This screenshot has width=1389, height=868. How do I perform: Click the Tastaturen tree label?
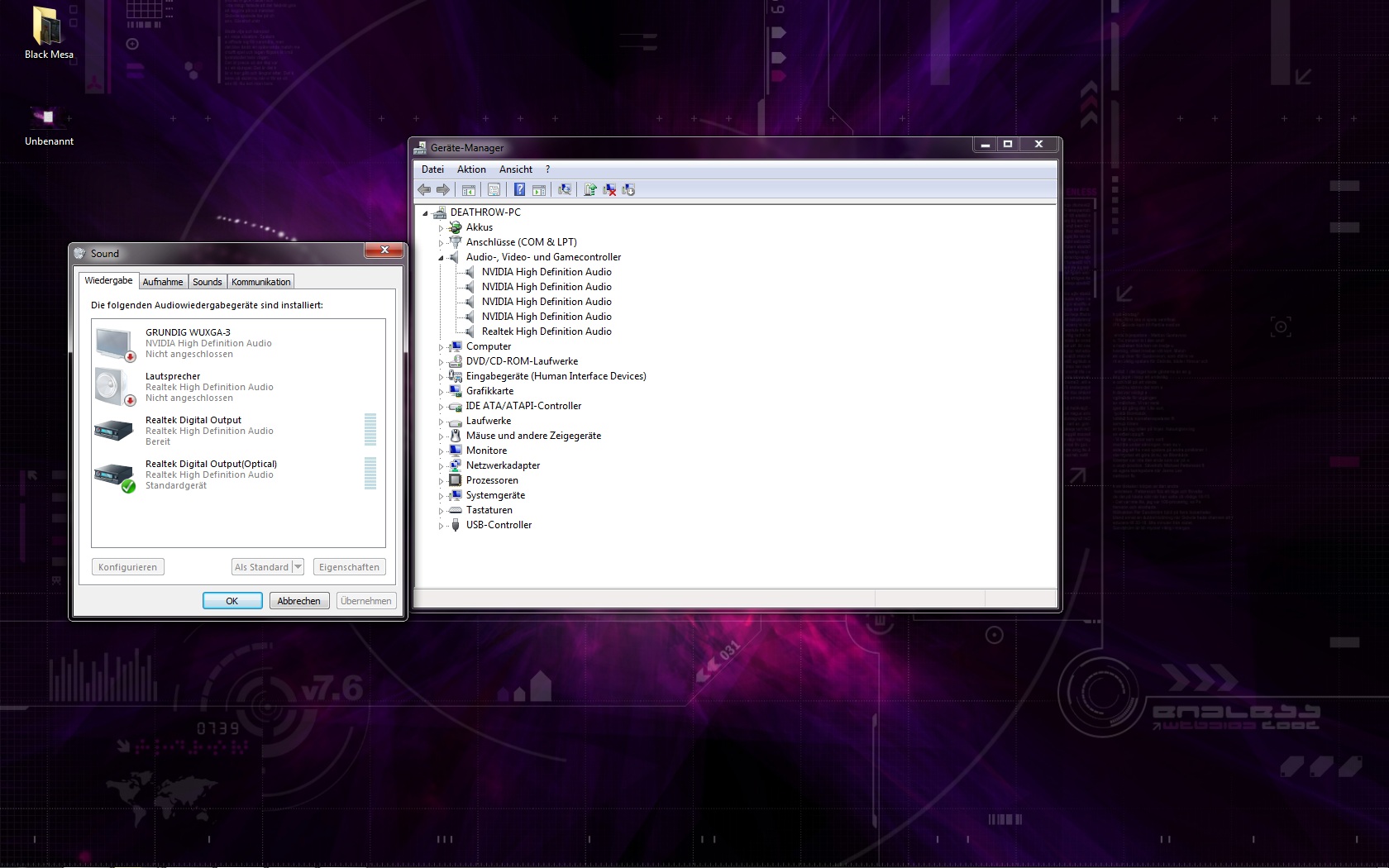point(489,510)
